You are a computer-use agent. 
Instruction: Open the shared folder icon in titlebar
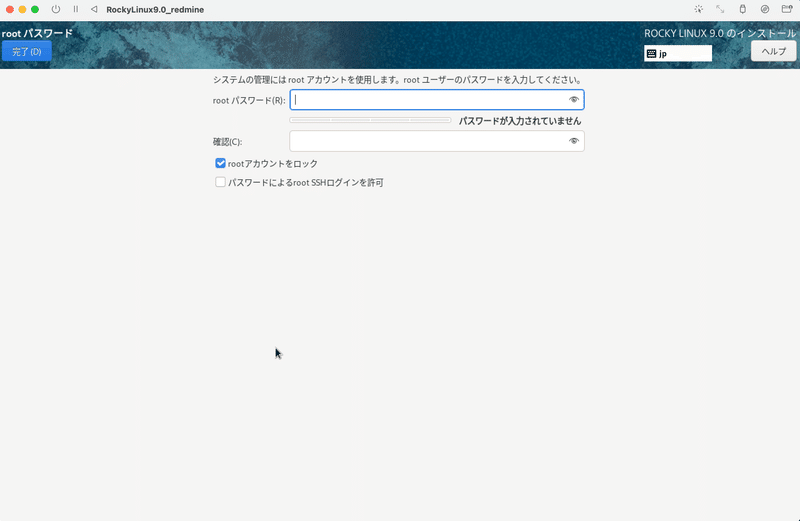tap(787, 9)
